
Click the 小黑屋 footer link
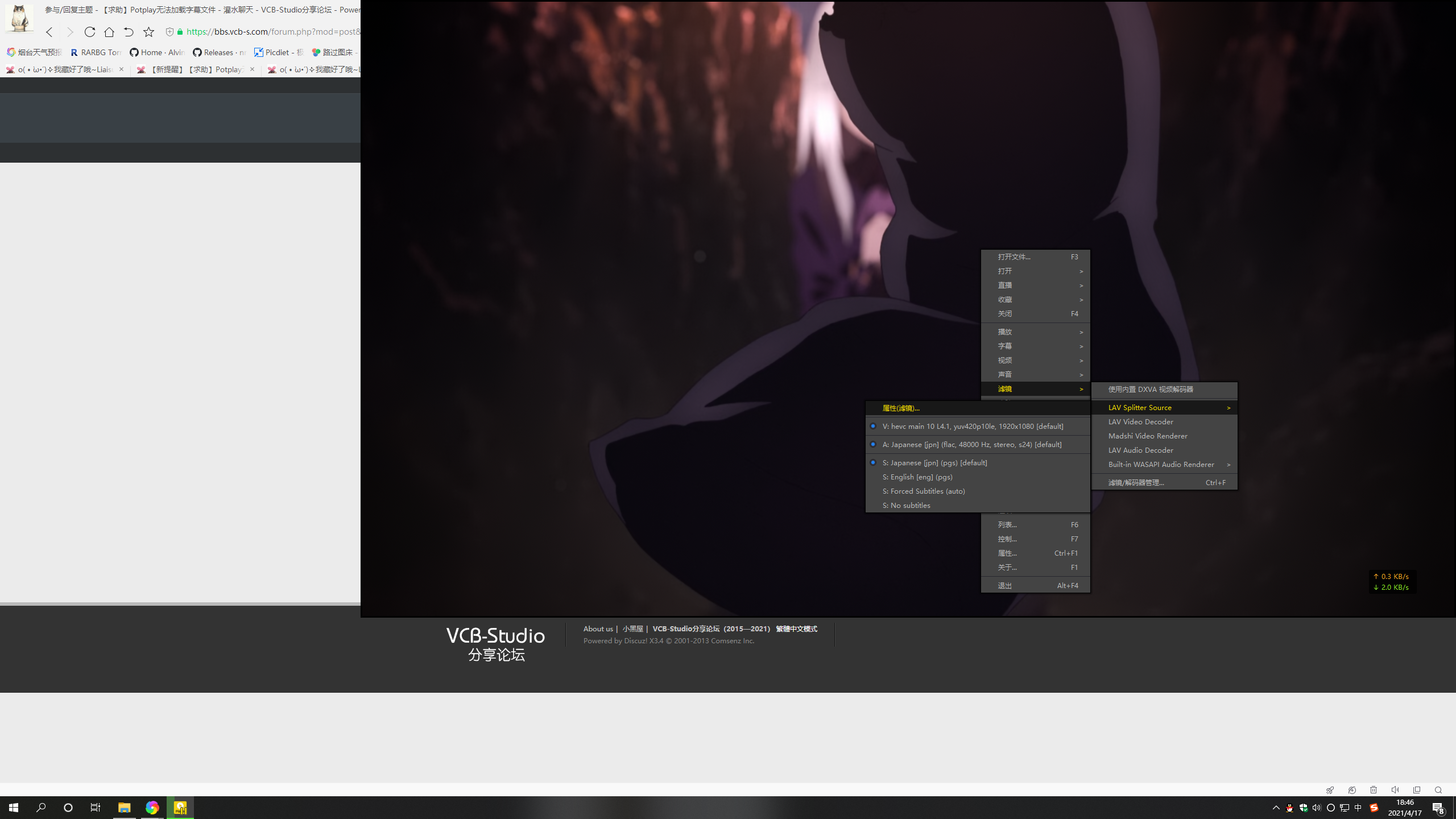632,629
